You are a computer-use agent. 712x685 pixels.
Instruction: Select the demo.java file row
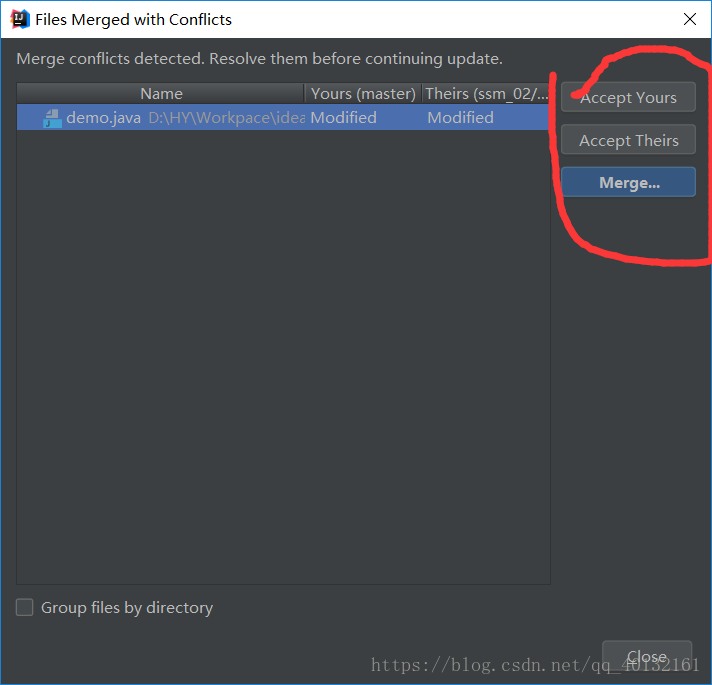click(x=283, y=118)
